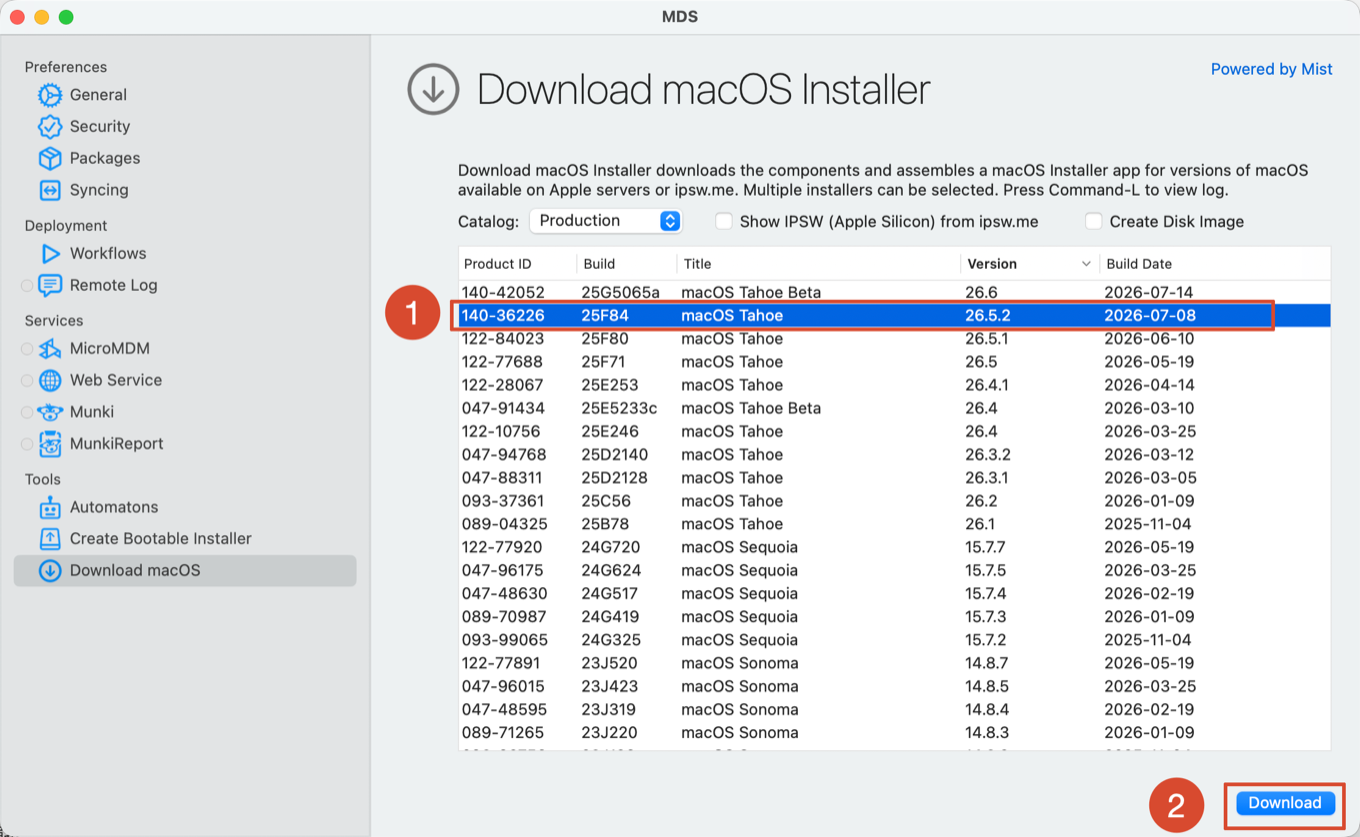Open General preferences icon
The image size is (1360, 837).
click(50, 95)
